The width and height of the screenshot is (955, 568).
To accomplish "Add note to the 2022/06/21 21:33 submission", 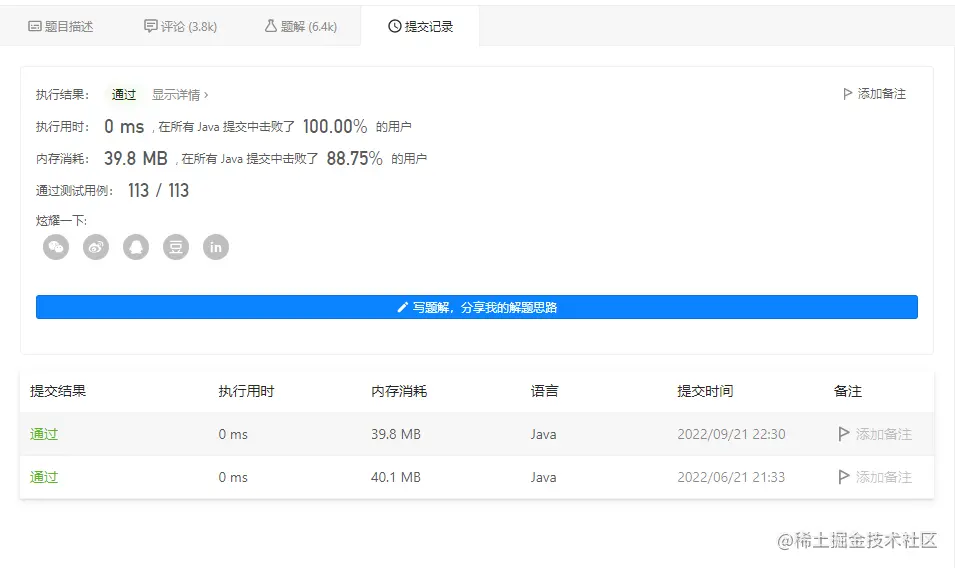I will point(875,477).
